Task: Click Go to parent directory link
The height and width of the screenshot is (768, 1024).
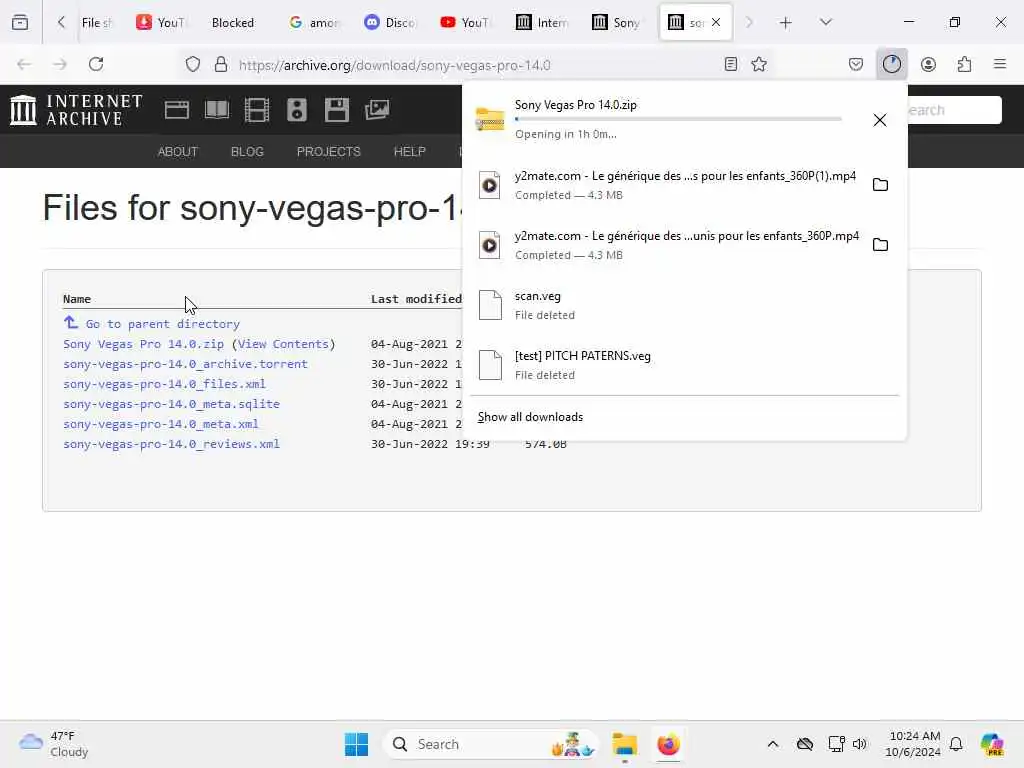Action: (163, 324)
